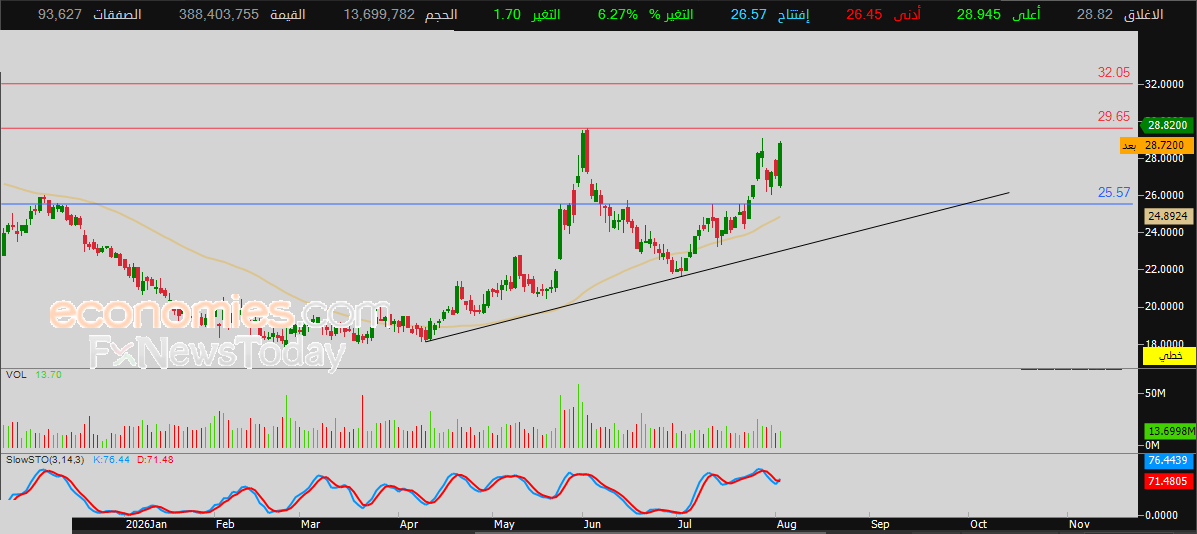The image size is (1197, 534).
Task: Select the blue 76.4439 stochastic tag
Action: 1168,462
